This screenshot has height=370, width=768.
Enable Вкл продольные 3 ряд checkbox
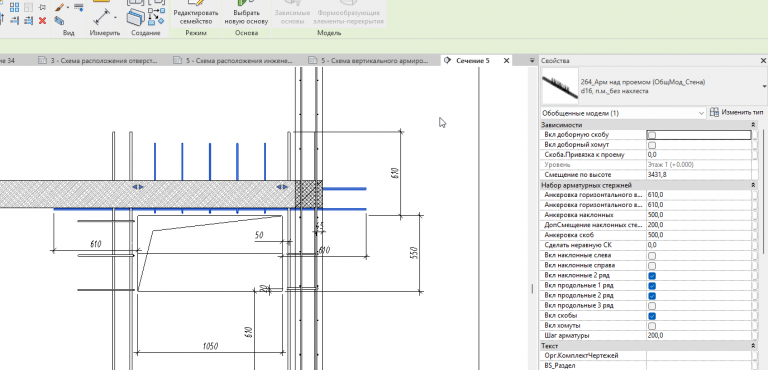click(651, 305)
